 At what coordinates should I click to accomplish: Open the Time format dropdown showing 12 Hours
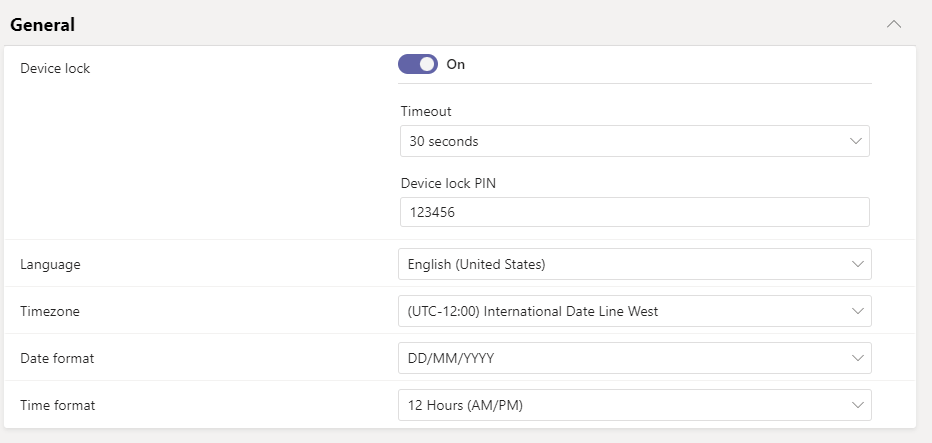[x=635, y=405]
